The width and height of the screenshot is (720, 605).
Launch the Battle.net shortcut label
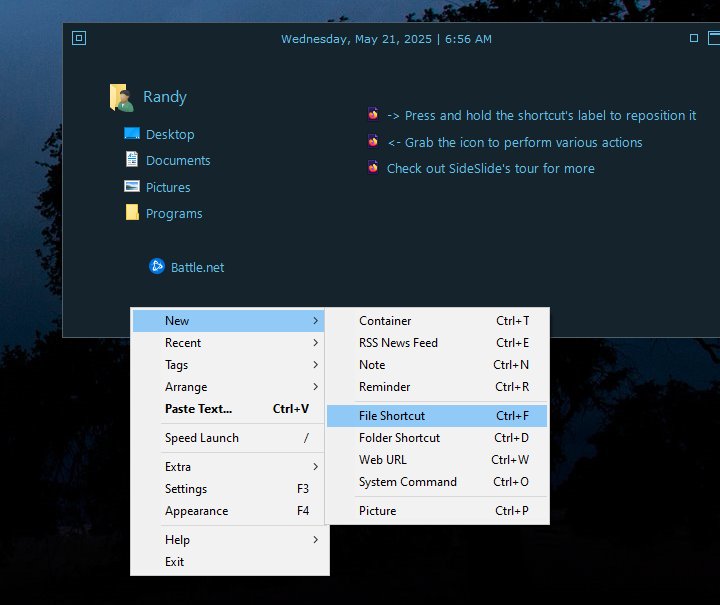point(197,268)
